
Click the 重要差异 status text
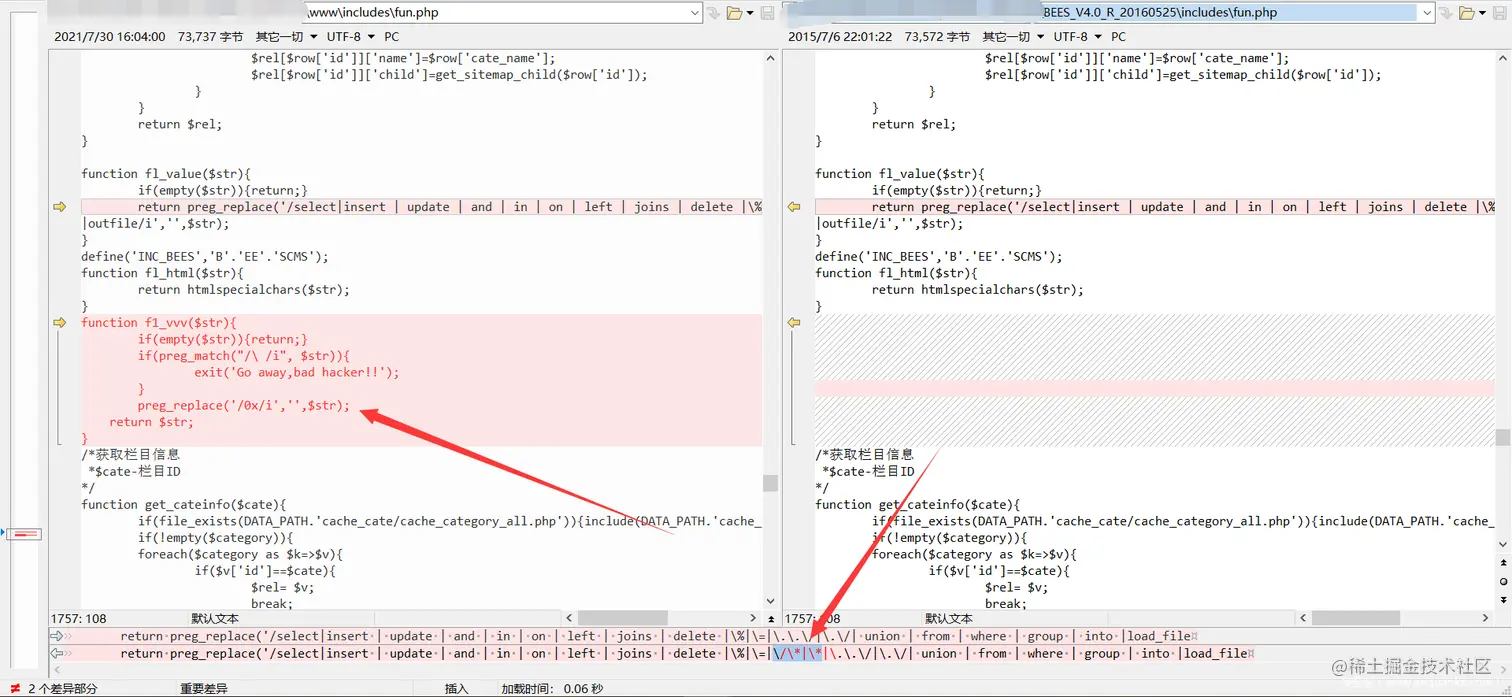[x=204, y=688]
